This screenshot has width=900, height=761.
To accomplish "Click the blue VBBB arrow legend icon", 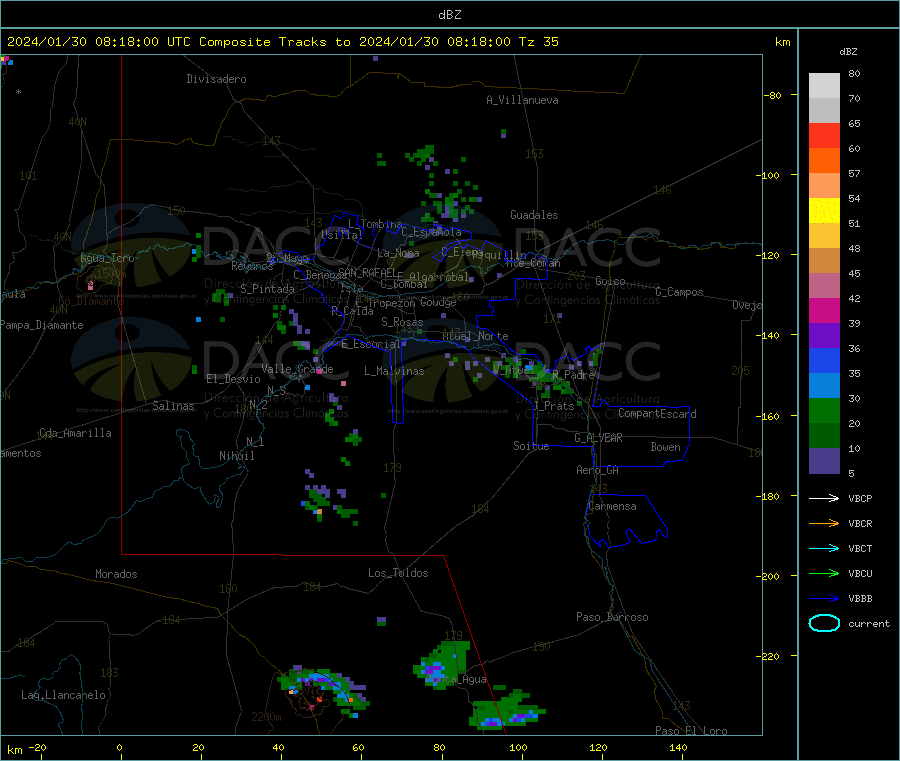I will click(824, 599).
